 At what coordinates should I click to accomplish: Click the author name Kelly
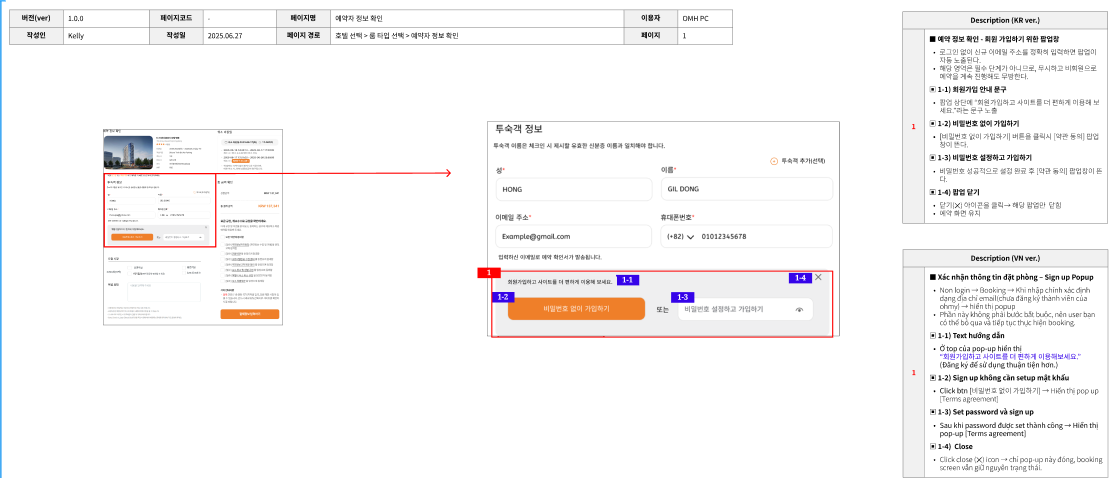click(x=76, y=36)
